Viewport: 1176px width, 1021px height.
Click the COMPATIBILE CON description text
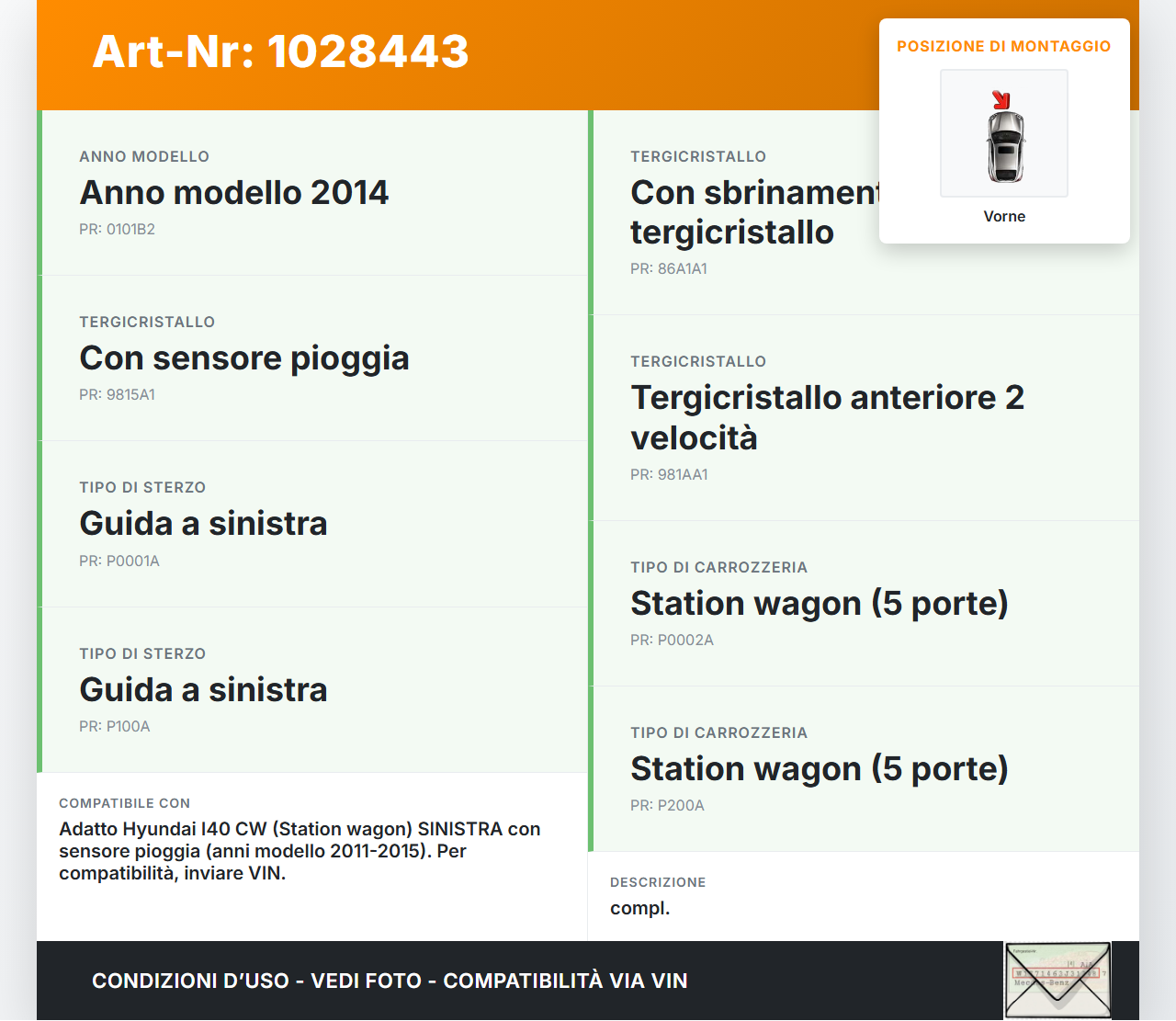(299, 851)
